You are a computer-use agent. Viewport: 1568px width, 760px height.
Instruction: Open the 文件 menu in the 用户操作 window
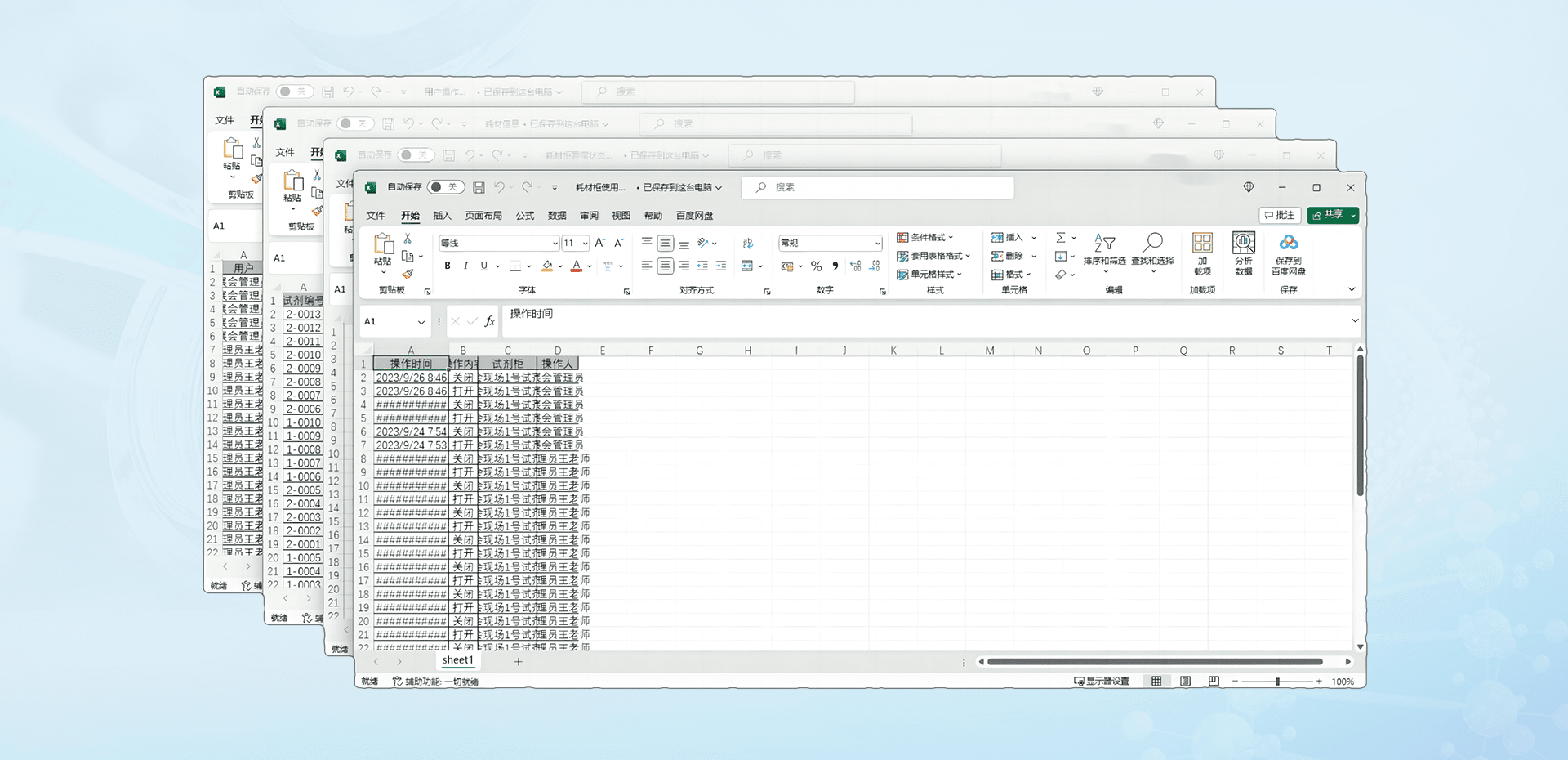click(225, 120)
